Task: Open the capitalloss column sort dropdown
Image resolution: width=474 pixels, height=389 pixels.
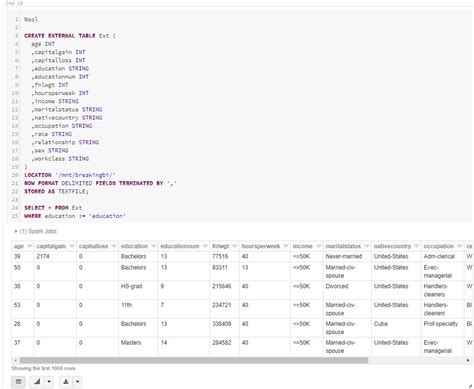Action: coord(114,246)
